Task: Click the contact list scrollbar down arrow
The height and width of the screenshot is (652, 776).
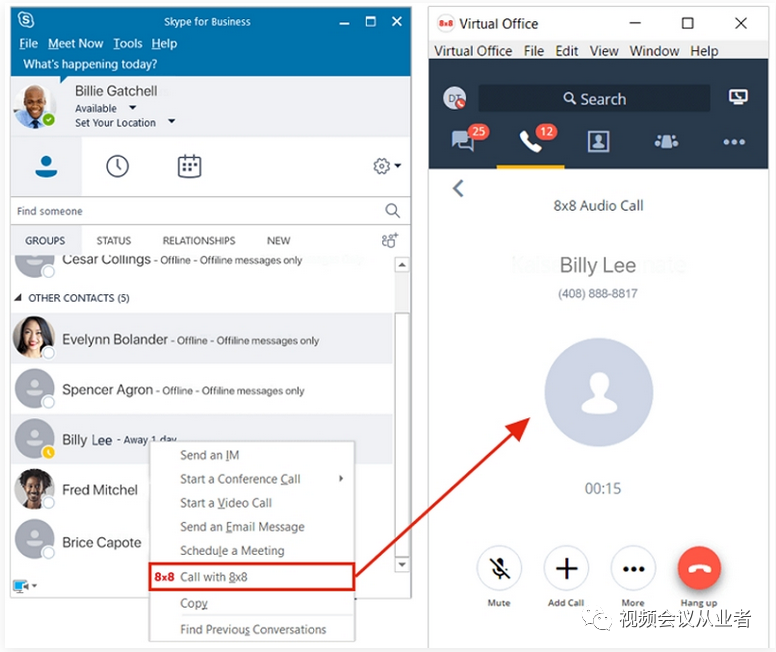Action: pos(402,564)
